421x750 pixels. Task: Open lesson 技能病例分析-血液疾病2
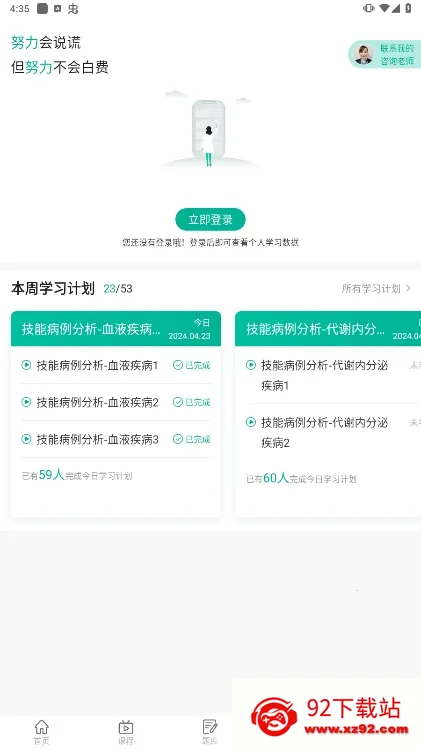(x=98, y=402)
